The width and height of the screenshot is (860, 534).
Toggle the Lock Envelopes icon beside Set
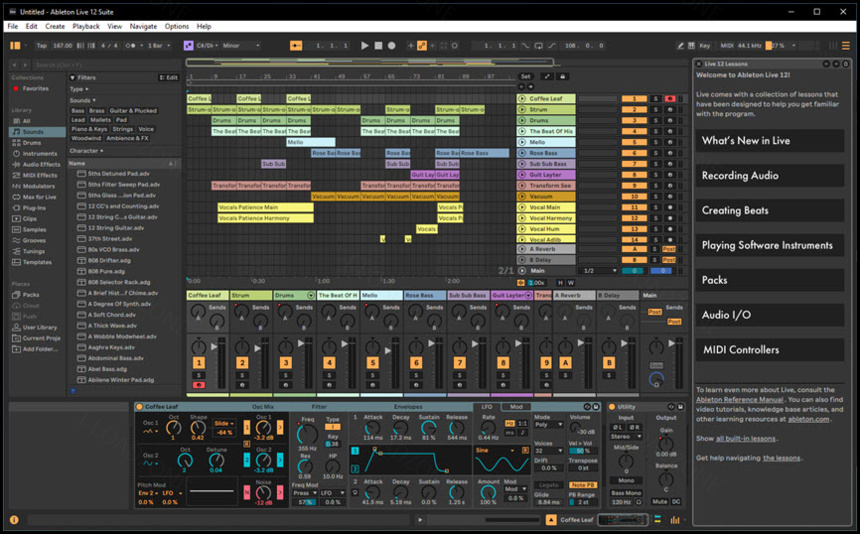pos(562,76)
